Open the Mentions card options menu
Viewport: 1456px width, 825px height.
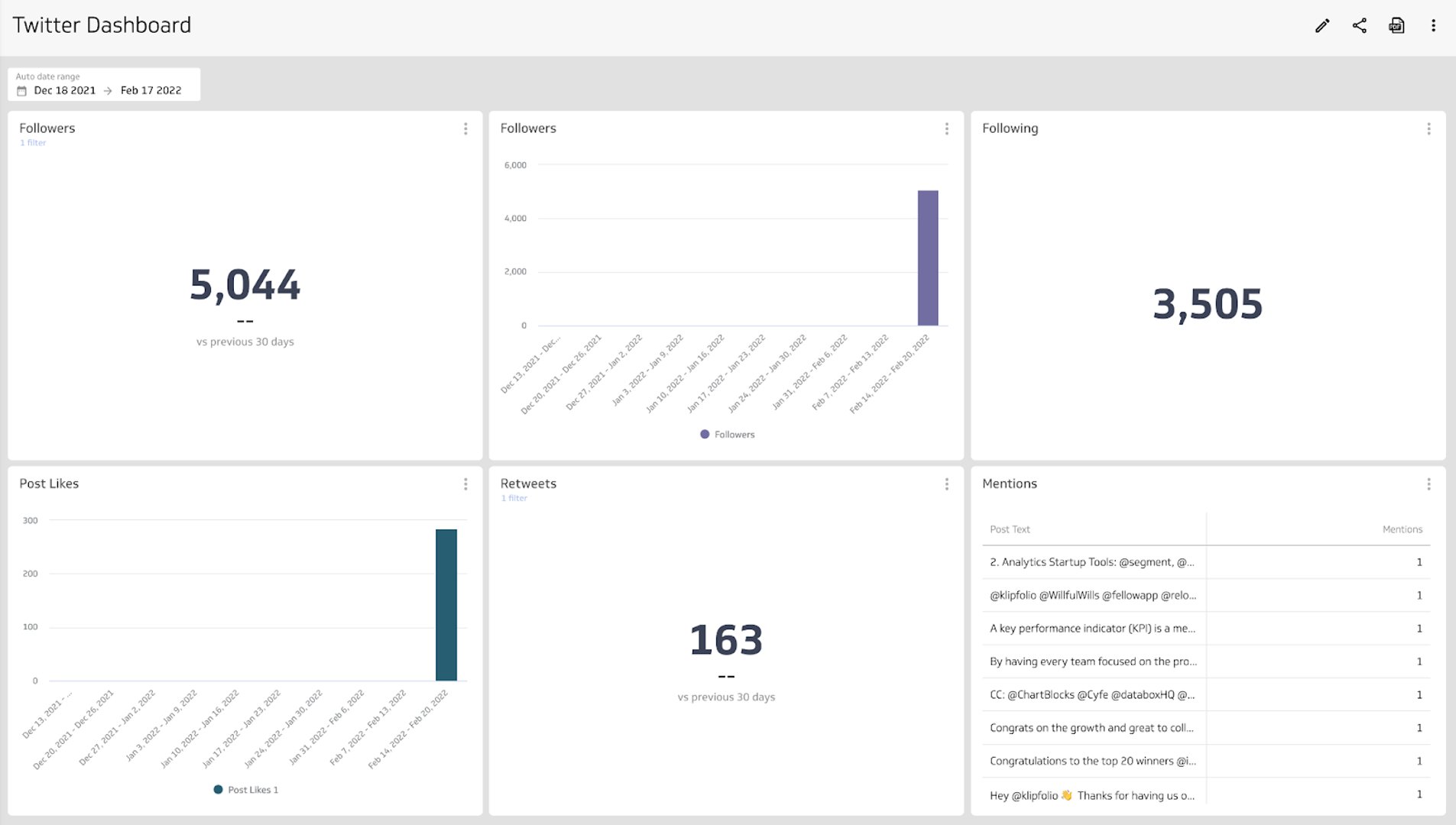pos(1428,484)
